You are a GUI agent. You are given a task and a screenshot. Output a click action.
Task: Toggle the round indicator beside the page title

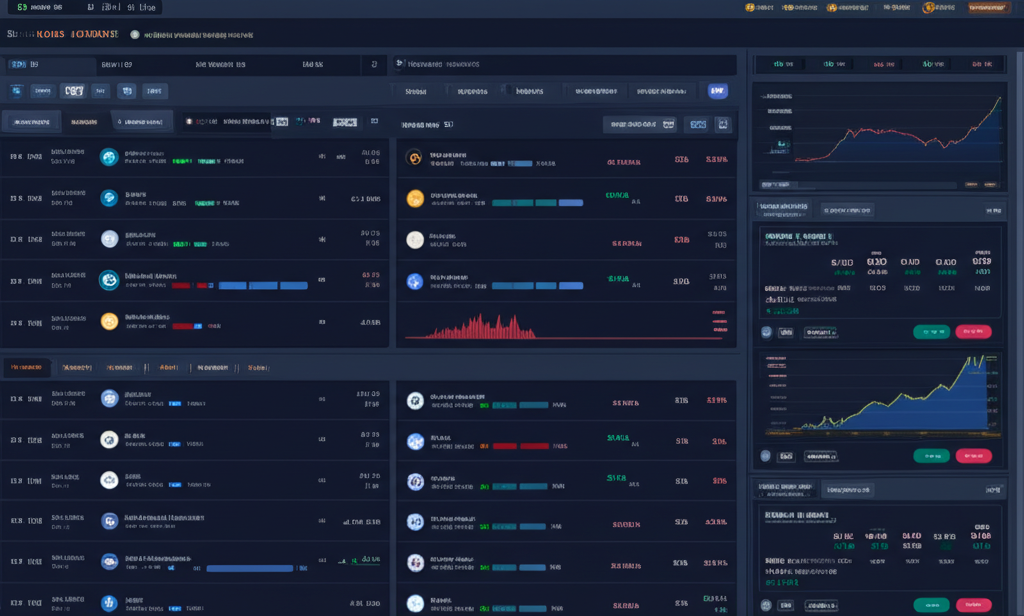[135, 34]
